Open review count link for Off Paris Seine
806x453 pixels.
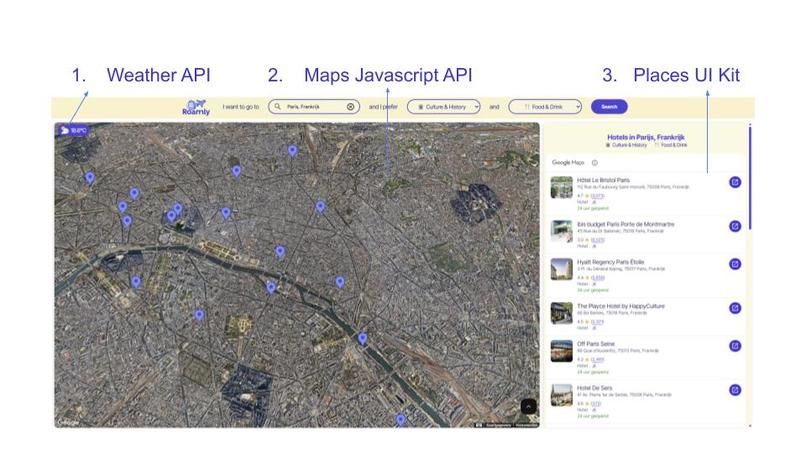click(597, 359)
